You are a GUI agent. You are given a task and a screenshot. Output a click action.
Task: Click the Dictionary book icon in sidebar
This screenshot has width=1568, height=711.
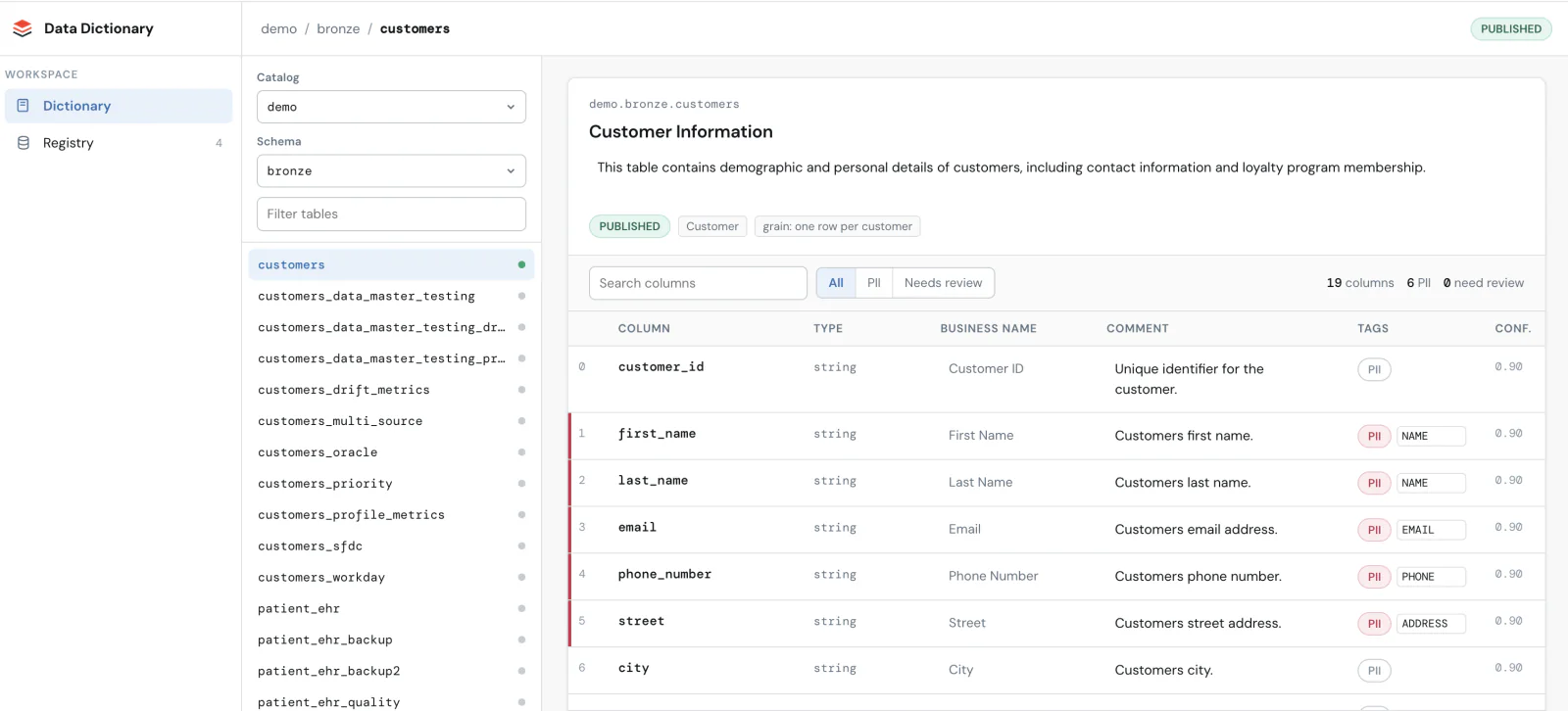pos(24,106)
